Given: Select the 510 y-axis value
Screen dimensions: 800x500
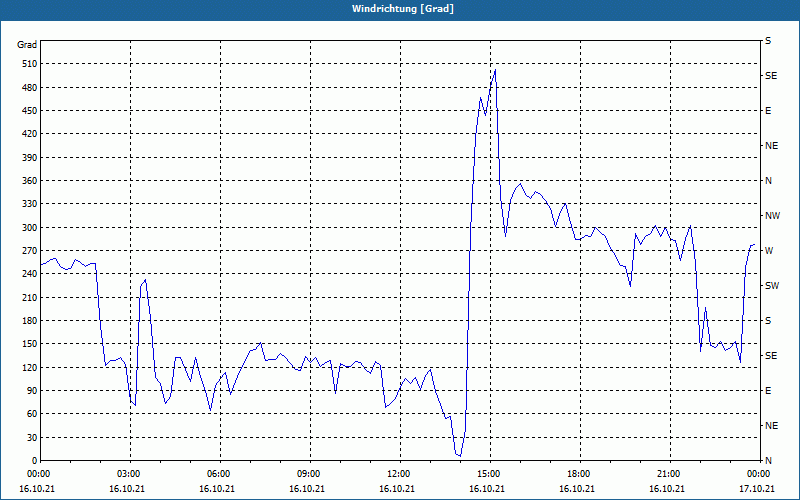Looking at the screenshot, I should [x=28, y=64].
